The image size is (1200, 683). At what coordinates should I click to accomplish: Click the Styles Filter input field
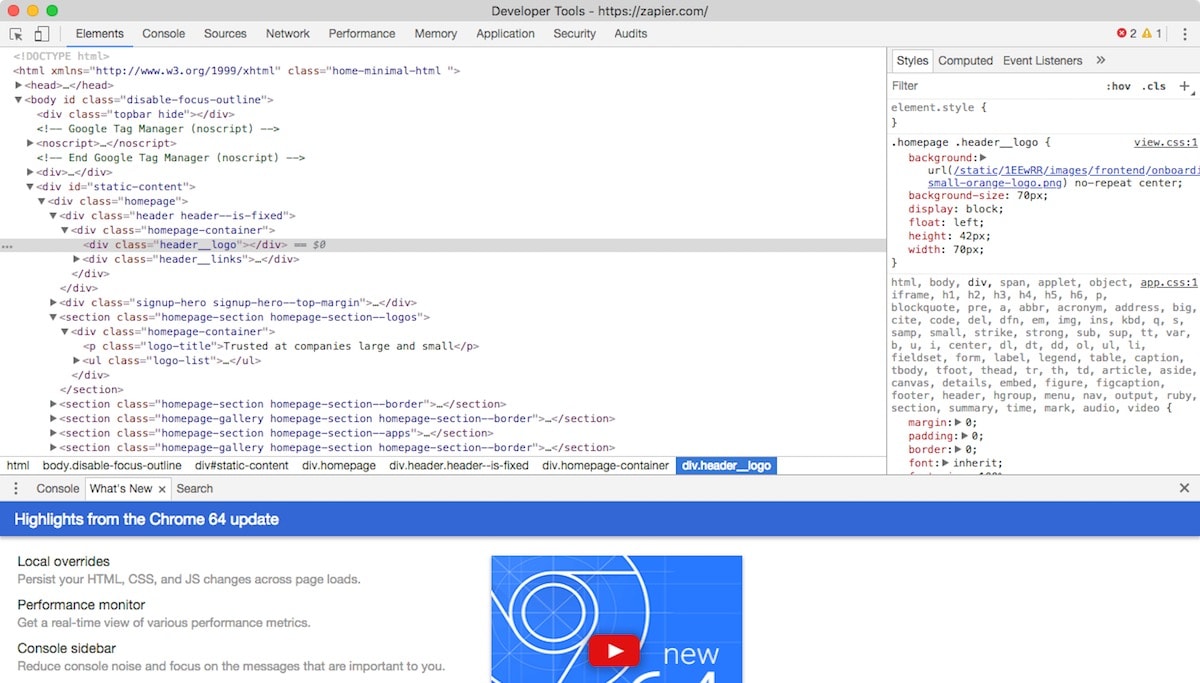(990, 86)
